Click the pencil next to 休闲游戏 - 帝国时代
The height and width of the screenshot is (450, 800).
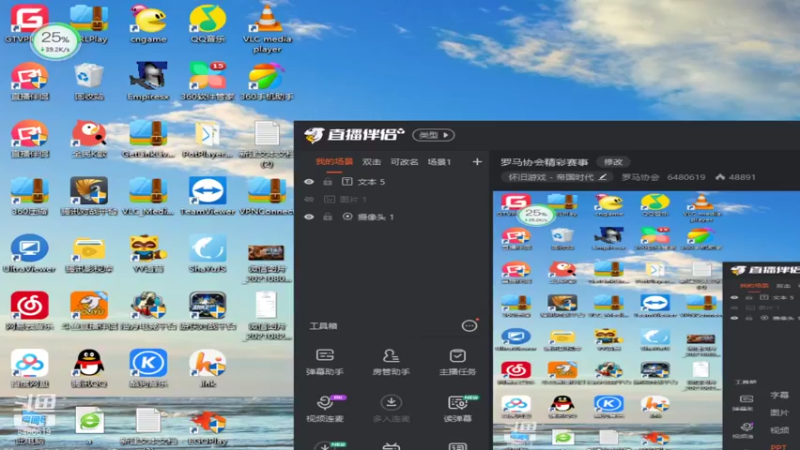point(603,177)
